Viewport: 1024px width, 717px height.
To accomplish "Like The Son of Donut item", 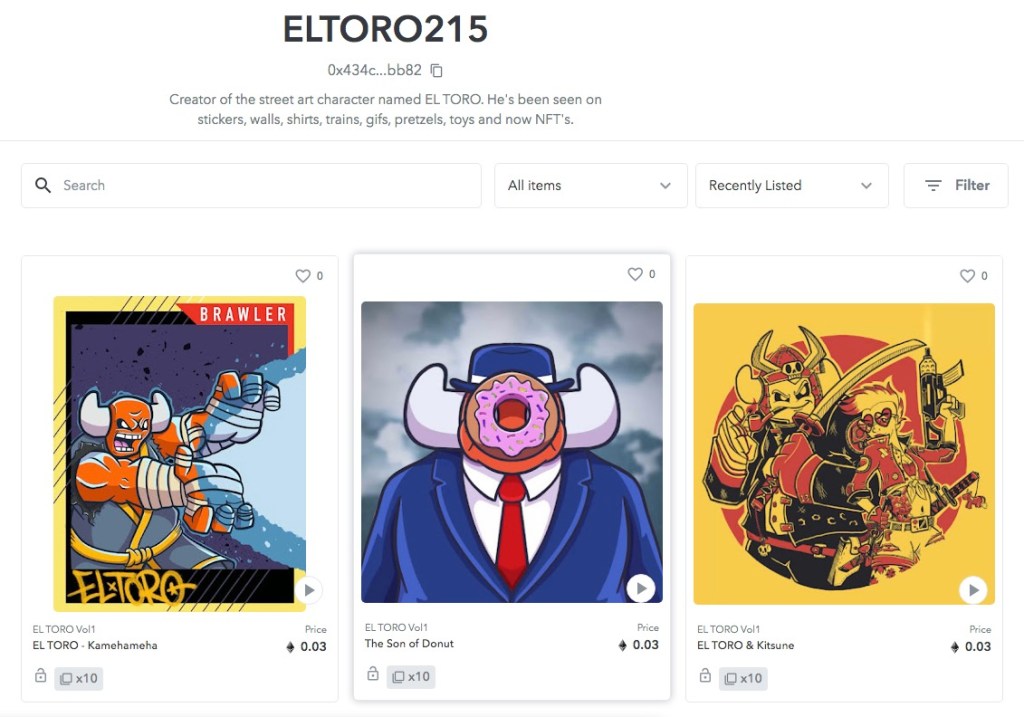I will point(635,274).
